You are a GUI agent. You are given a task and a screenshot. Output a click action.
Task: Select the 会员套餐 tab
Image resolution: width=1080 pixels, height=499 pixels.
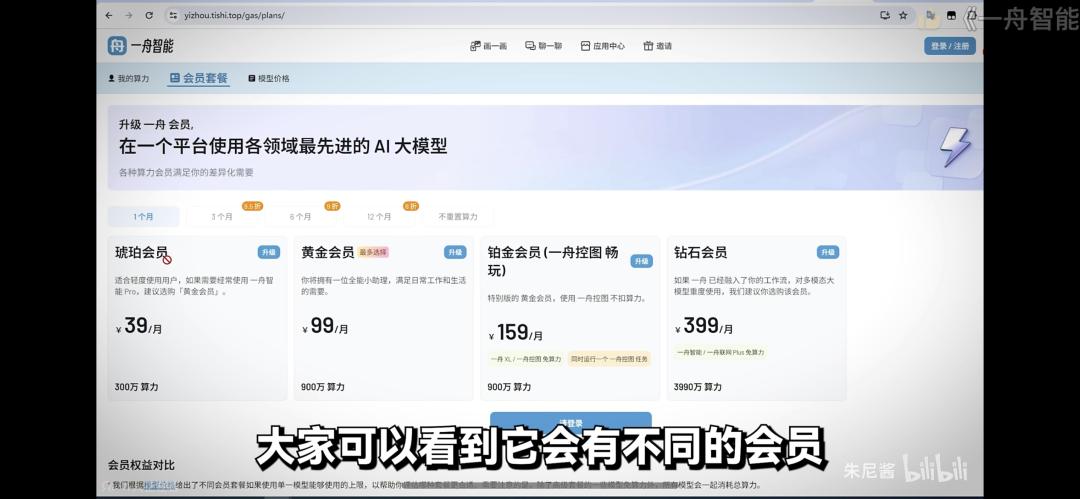click(x=198, y=79)
